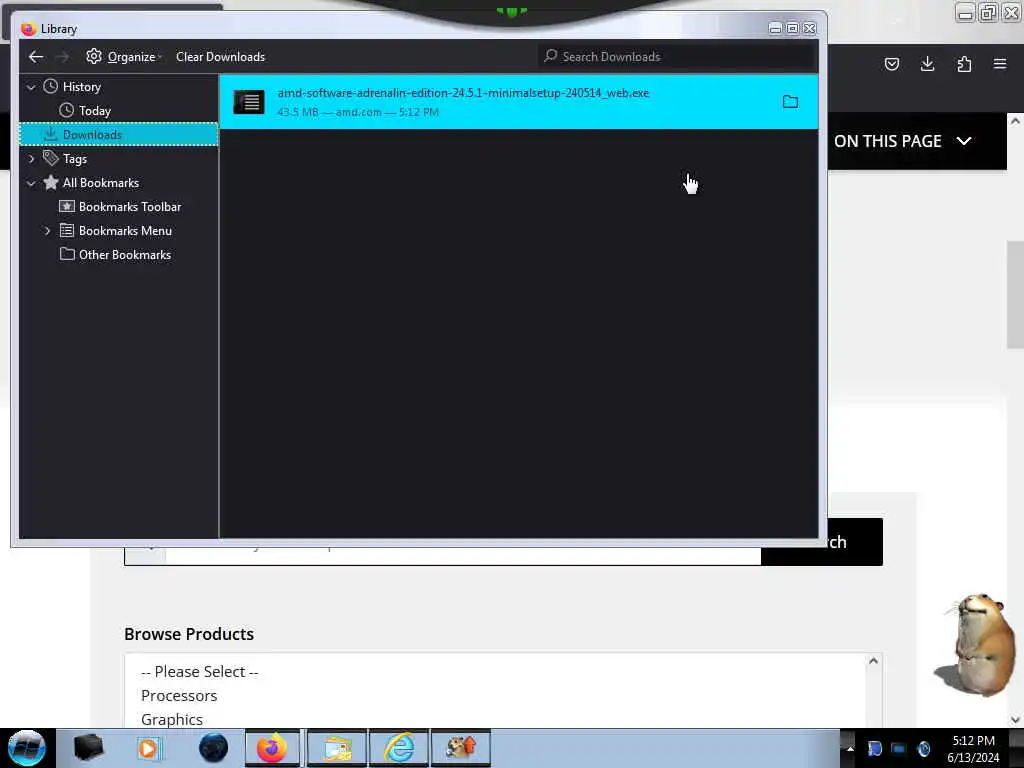Select the amd-software-adrenalin download entry

point(519,102)
